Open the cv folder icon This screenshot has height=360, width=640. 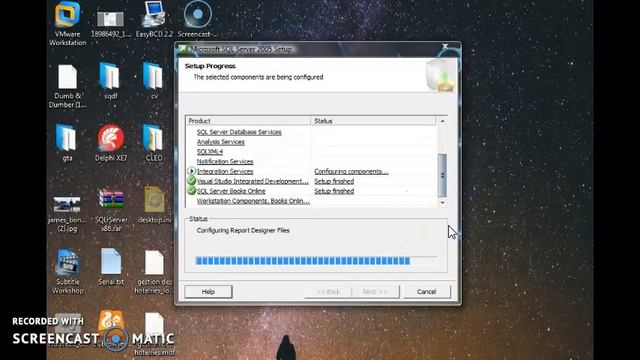[154, 81]
